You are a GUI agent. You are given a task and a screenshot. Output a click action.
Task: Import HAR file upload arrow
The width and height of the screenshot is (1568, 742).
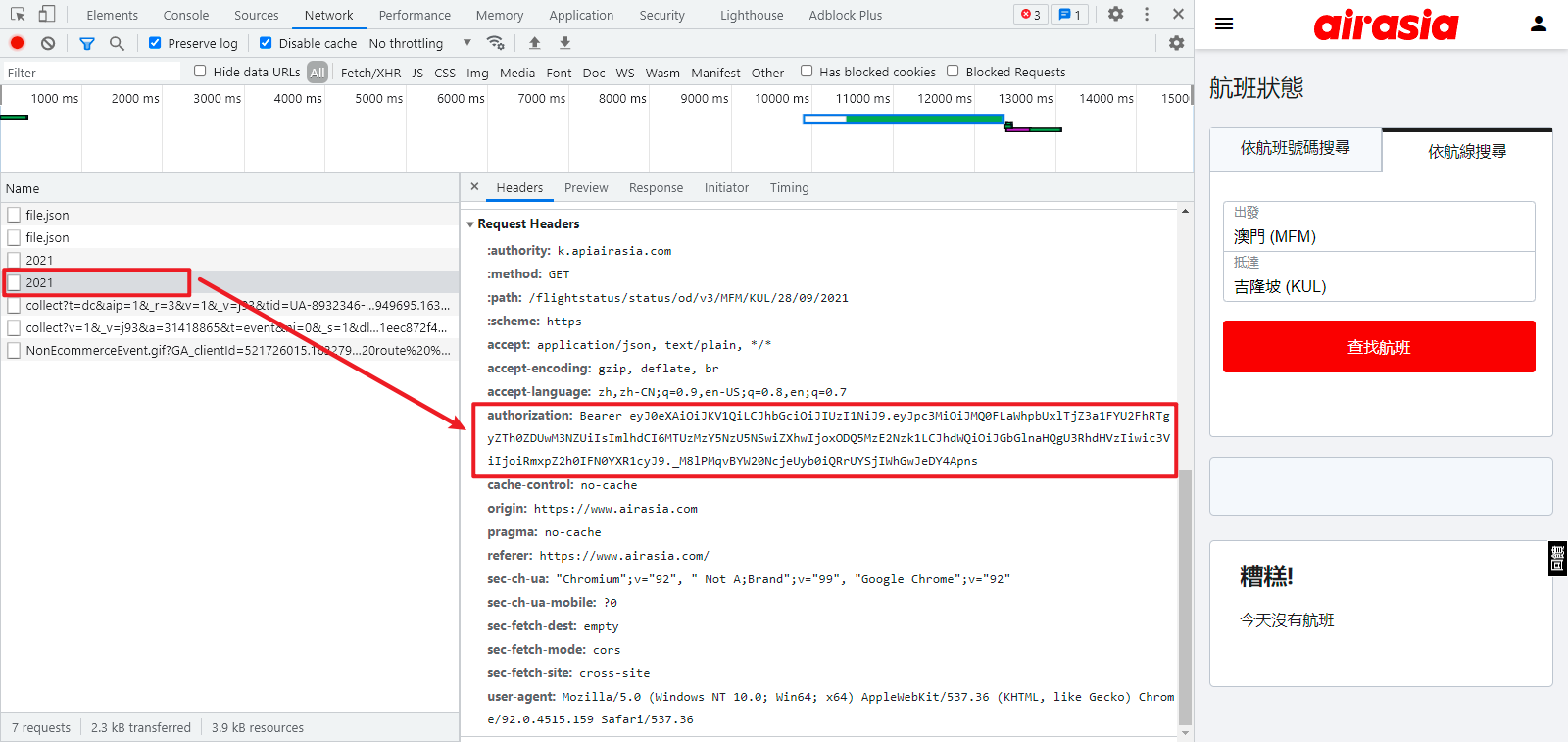(534, 43)
